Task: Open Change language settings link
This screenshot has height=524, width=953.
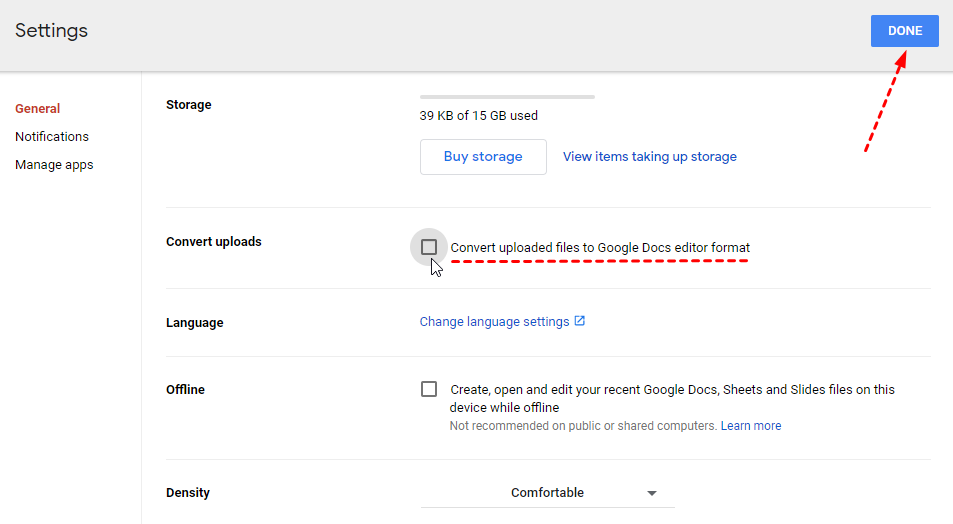Action: [494, 322]
